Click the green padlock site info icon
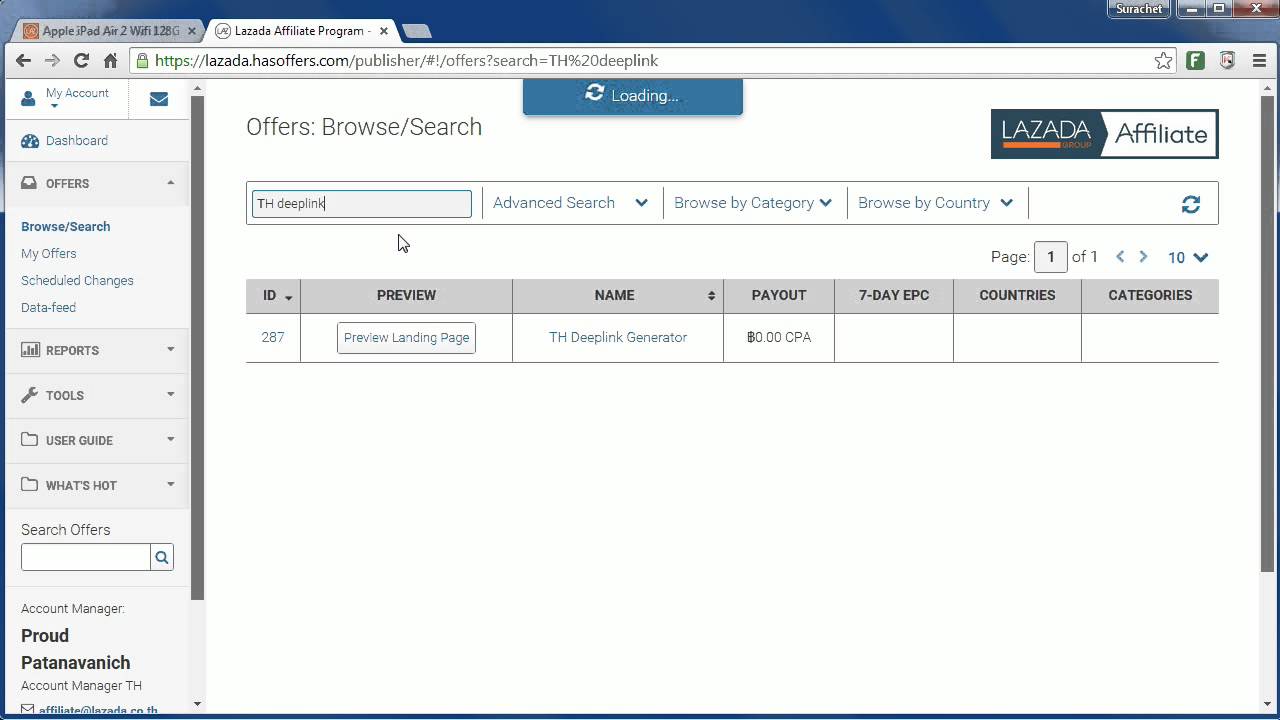The height and width of the screenshot is (720, 1280). [x=142, y=61]
